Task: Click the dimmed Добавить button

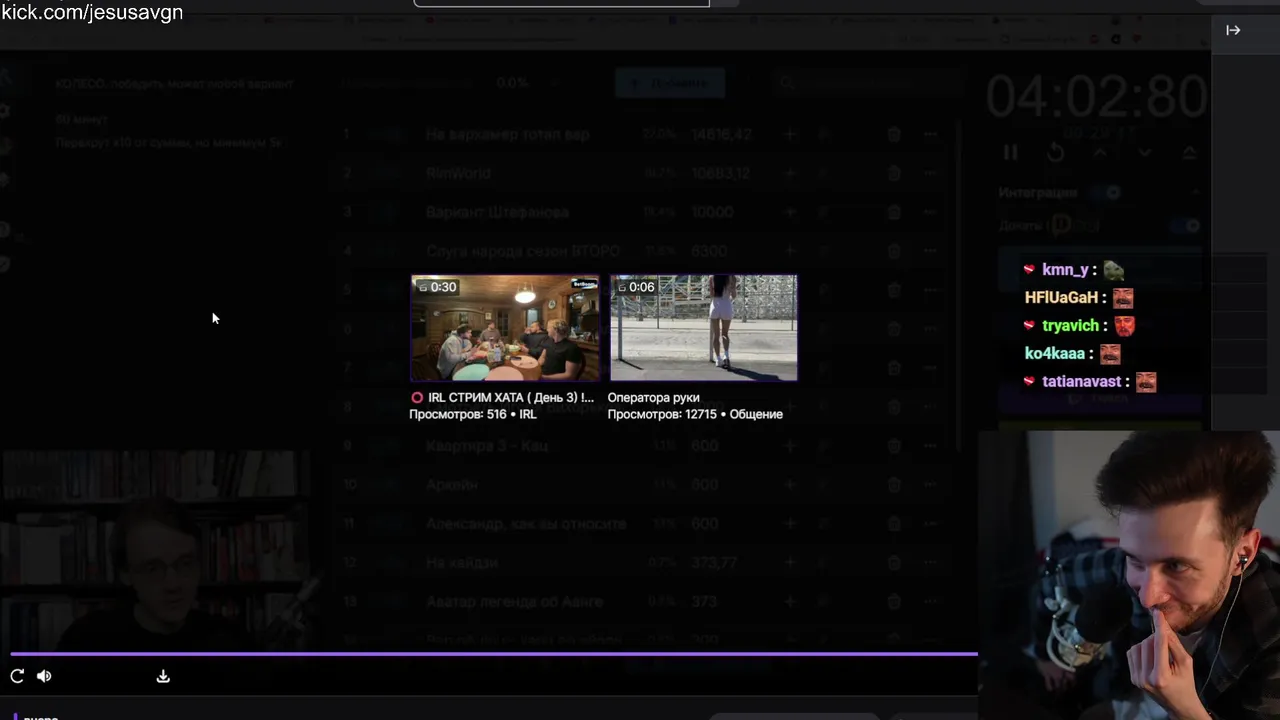Action: click(669, 83)
